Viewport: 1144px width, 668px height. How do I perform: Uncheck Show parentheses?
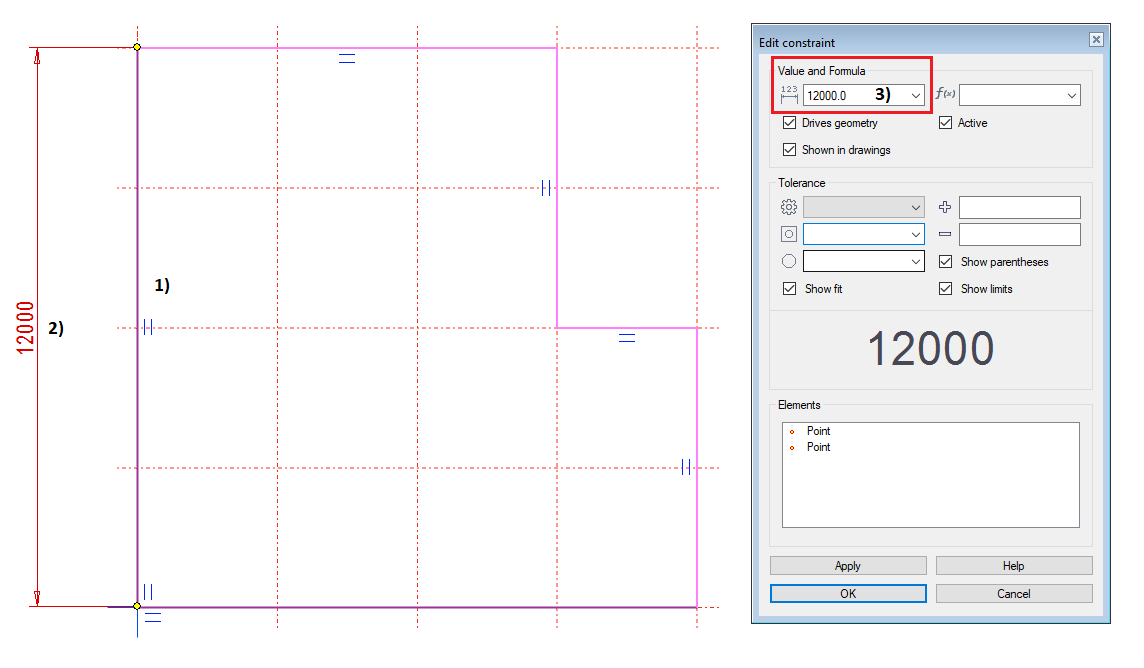click(x=946, y=262)
